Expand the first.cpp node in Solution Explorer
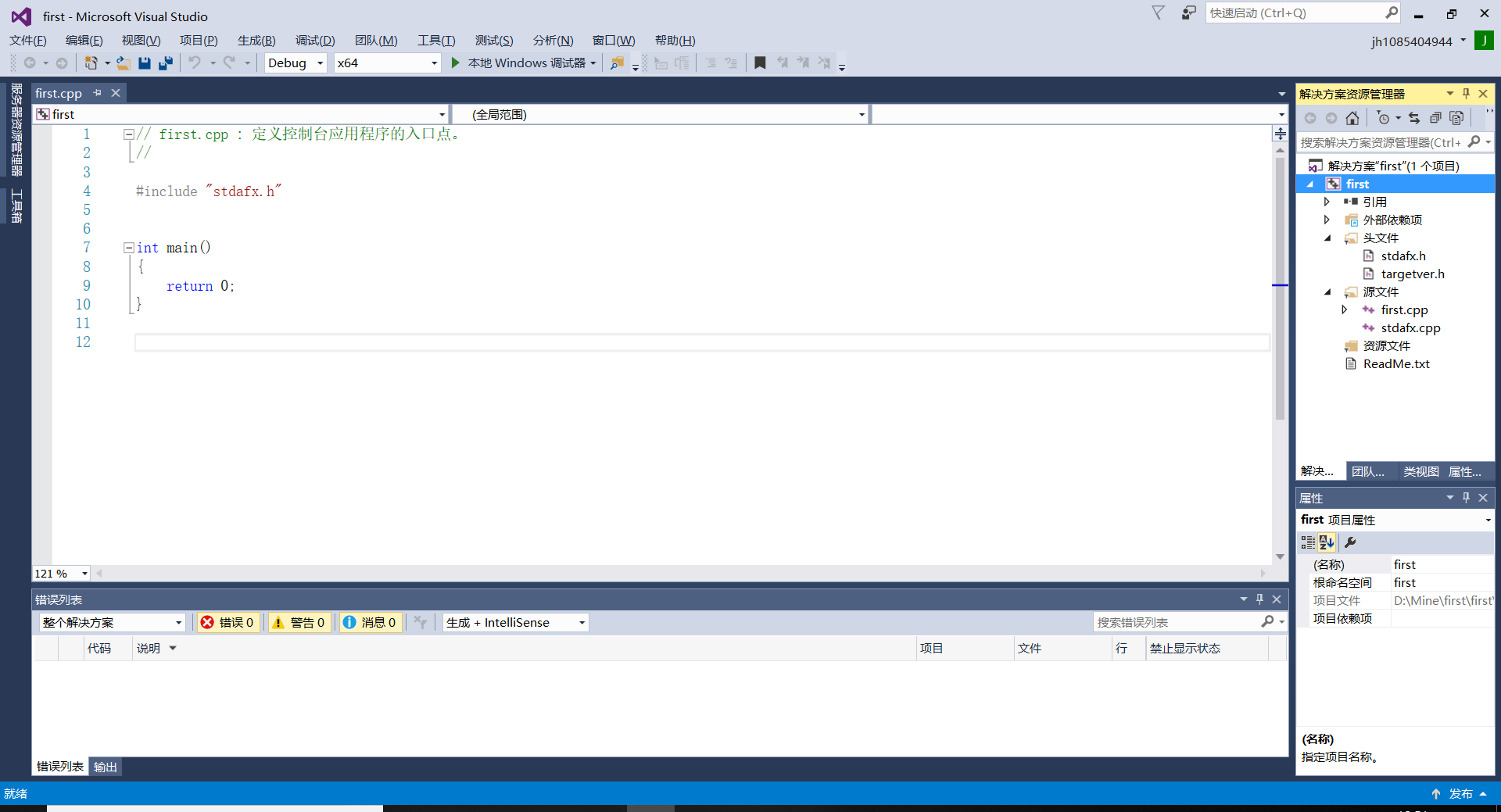Viewport: 1501px width, 812px height. [x=1345, y=309]
